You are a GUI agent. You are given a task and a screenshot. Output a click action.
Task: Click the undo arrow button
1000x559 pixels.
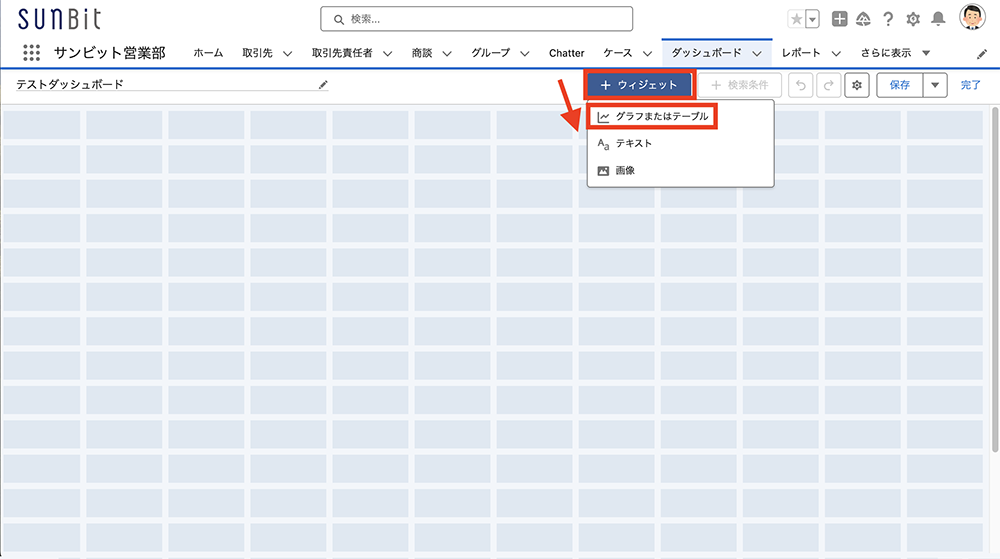click(x=800, y=85)
